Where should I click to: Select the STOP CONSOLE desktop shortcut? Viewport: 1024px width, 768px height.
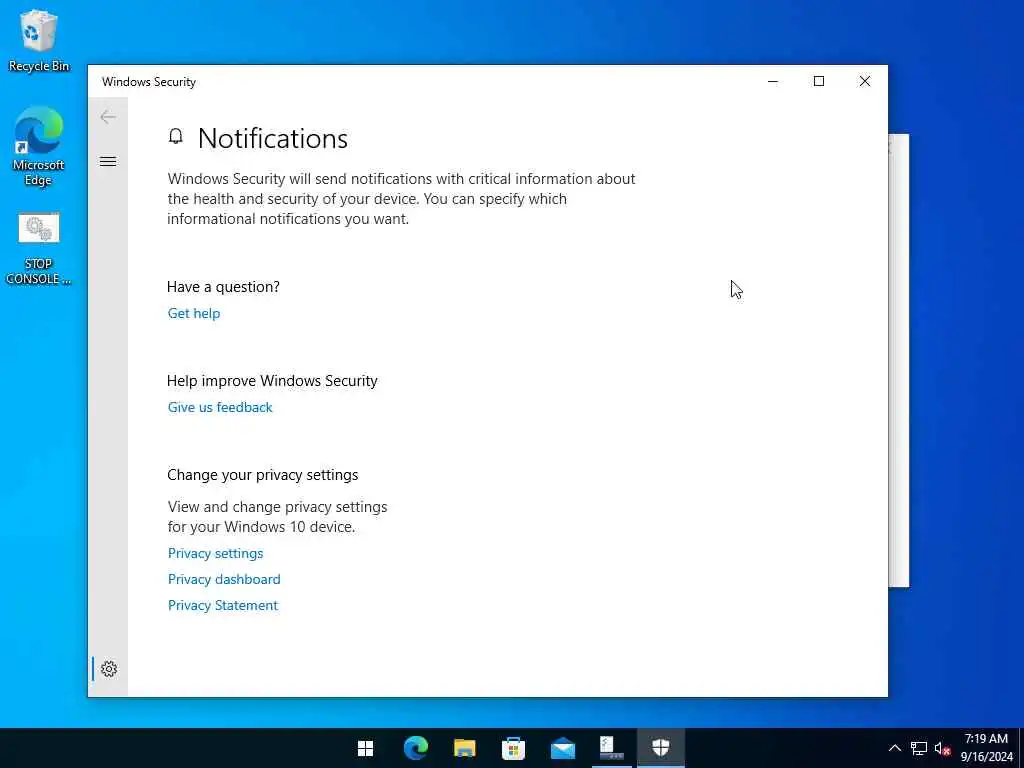[x=39, y=249]
